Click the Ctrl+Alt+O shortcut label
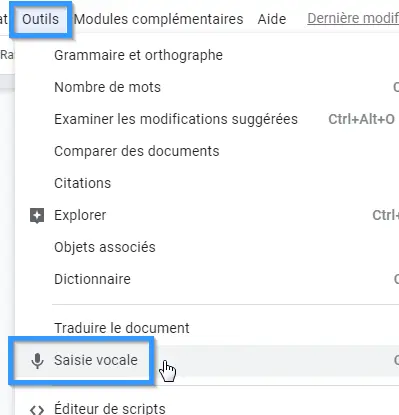Viewport: 399px width, 415px height. (361, 119)
